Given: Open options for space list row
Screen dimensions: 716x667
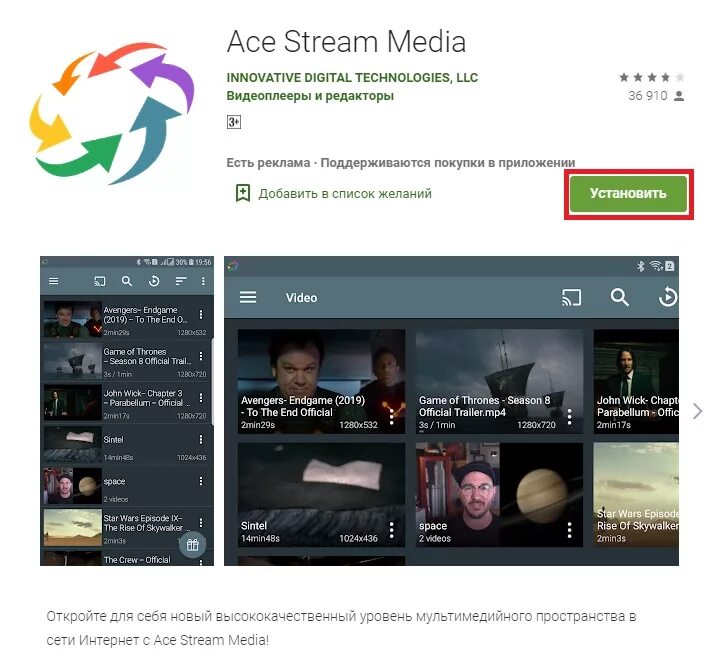Looking at the screenshot, I should (x=201, y=481).
